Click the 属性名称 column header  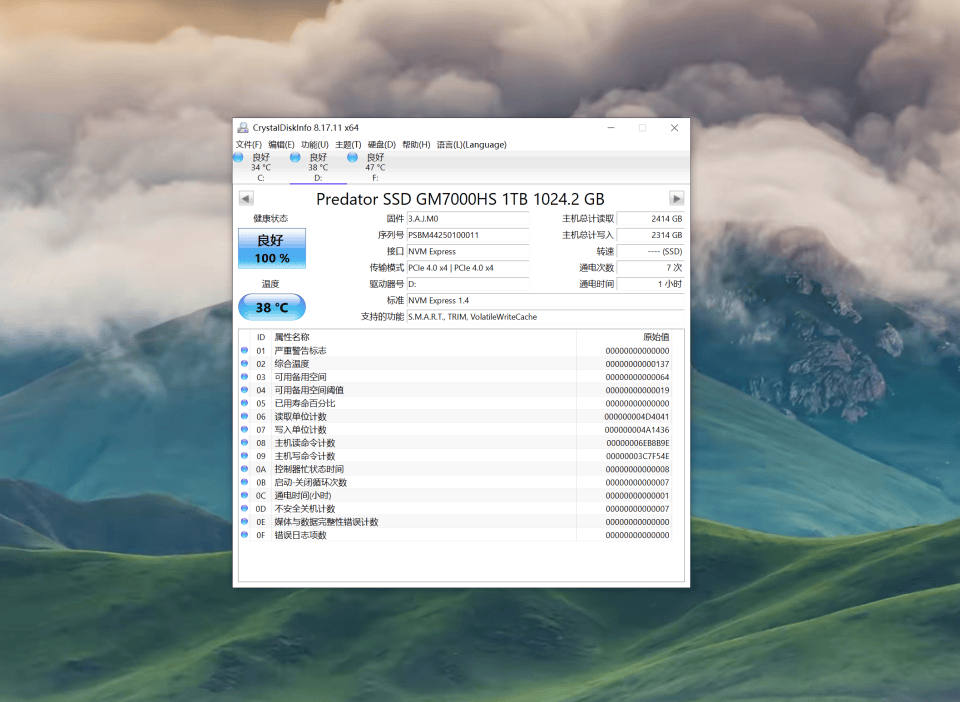point(292,337)
